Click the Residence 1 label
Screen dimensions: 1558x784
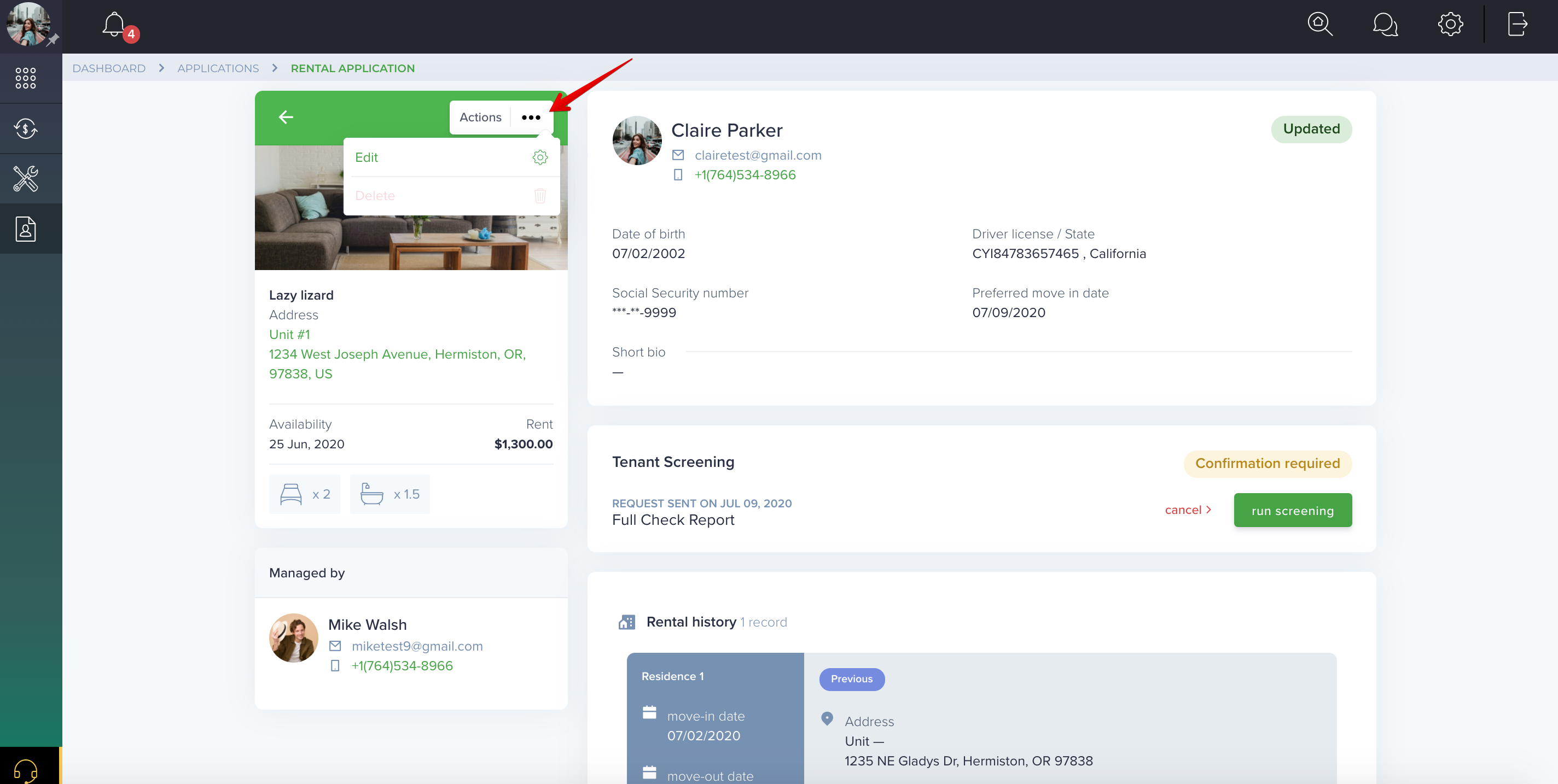click(672, 676)
